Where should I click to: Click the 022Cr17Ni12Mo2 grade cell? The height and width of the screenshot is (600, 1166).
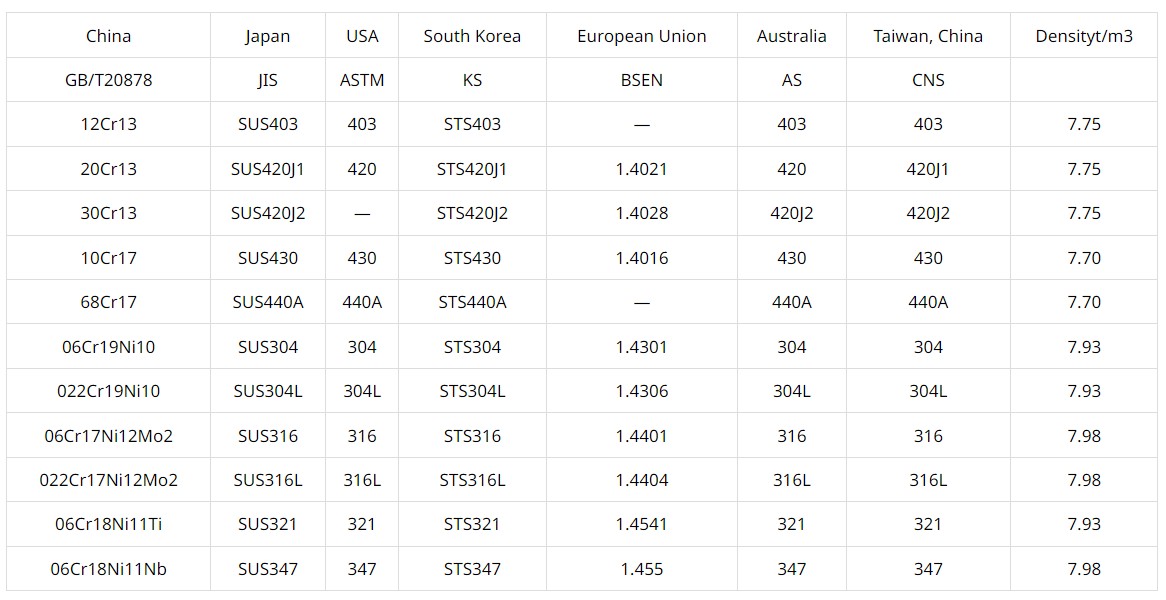(108, 480)
